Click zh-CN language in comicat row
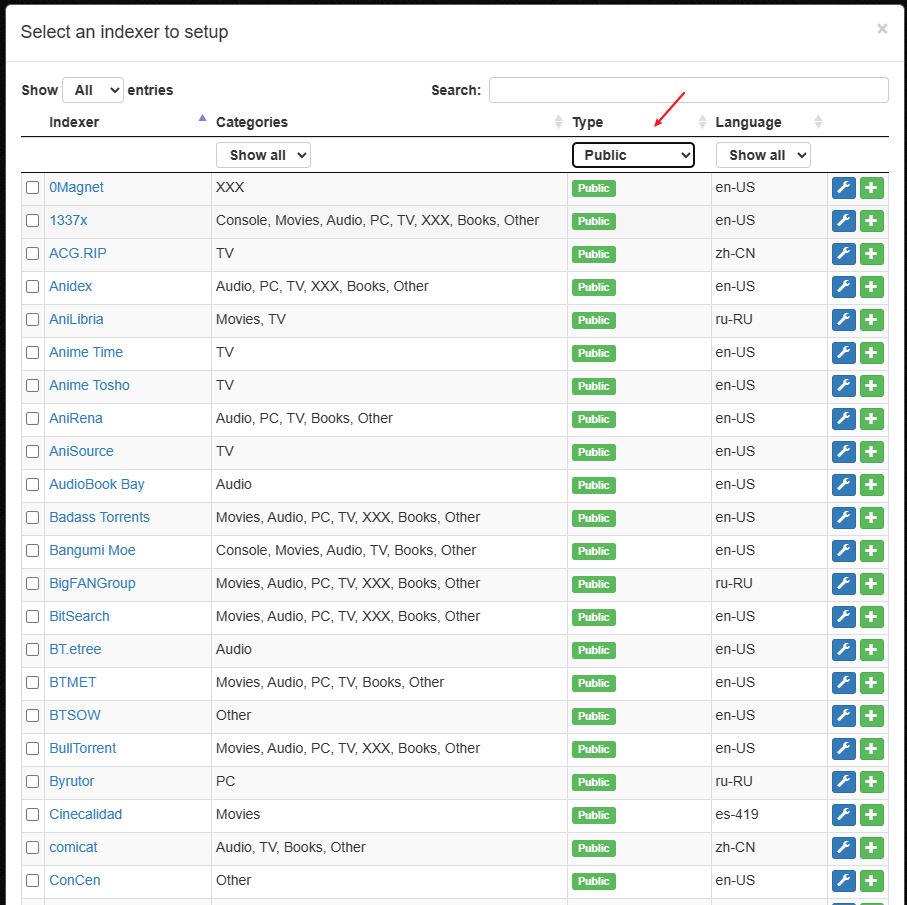907x905 pixels. (735, 847)
